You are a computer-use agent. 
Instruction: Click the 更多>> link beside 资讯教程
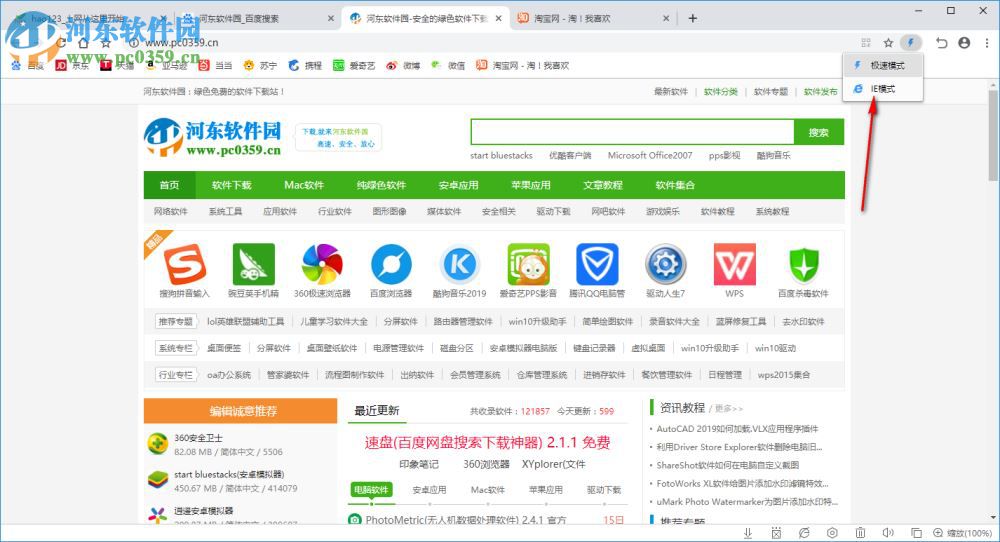[729, 409]
